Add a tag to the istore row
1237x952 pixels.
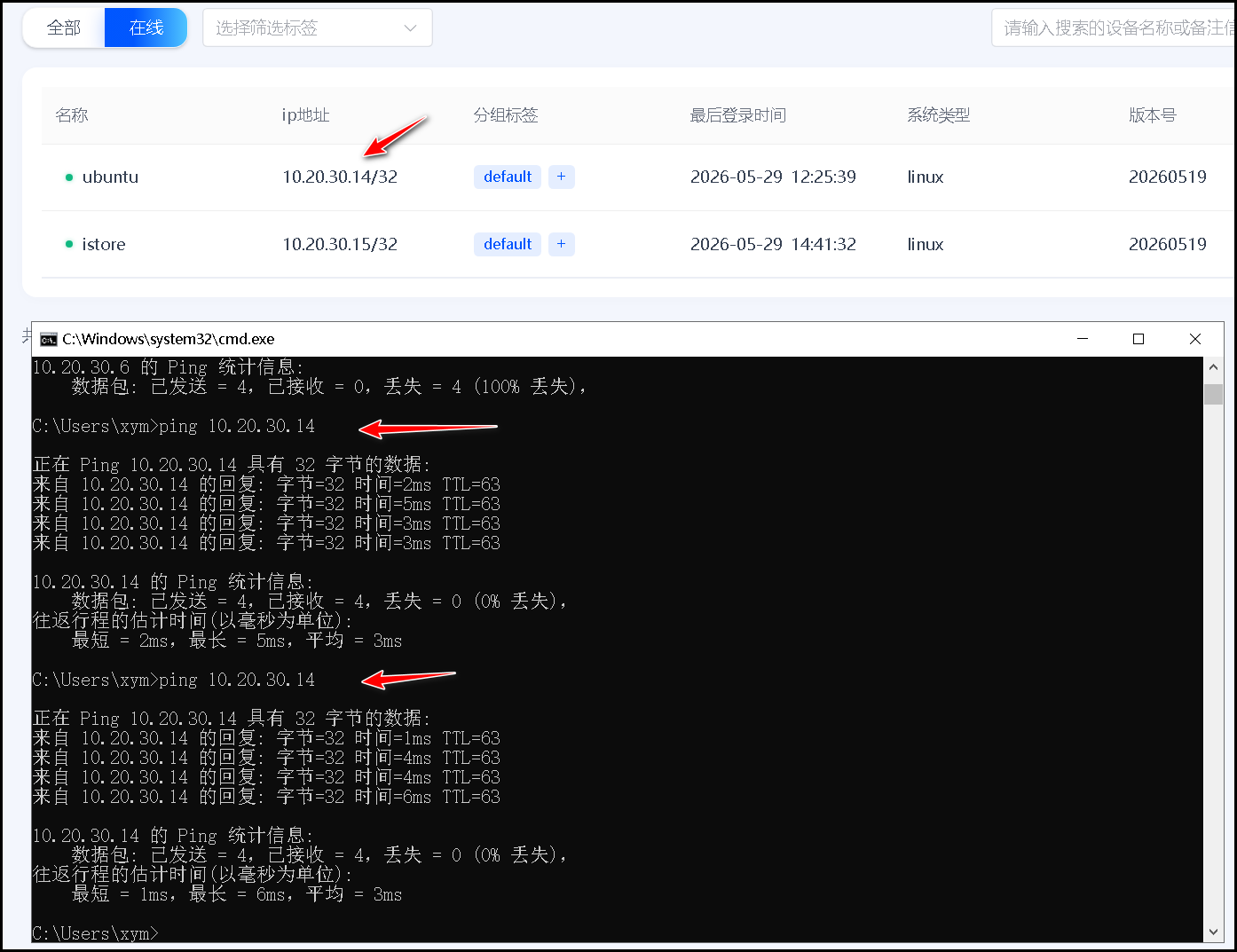pos(561,244)
